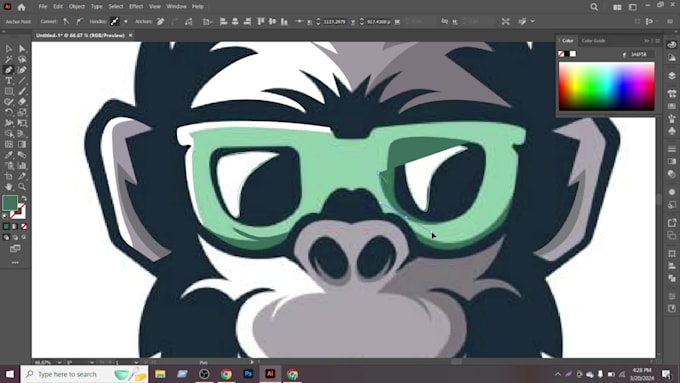Viewport: 680px width, 383px height.
Task: Select the Direct Selection tool
Action: click(22, 49)
